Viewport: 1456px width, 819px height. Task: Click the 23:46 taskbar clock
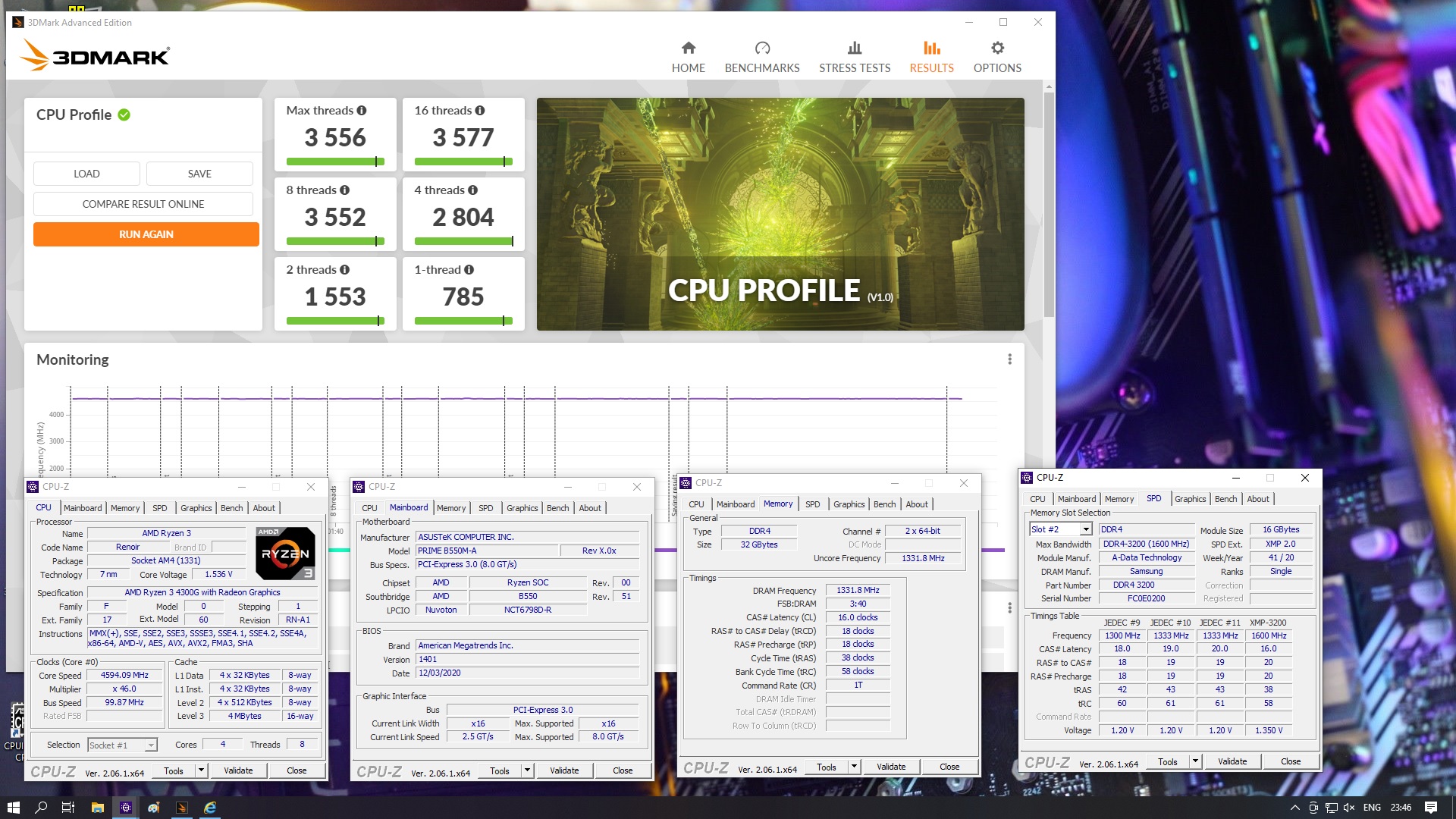pos(1401,808)
